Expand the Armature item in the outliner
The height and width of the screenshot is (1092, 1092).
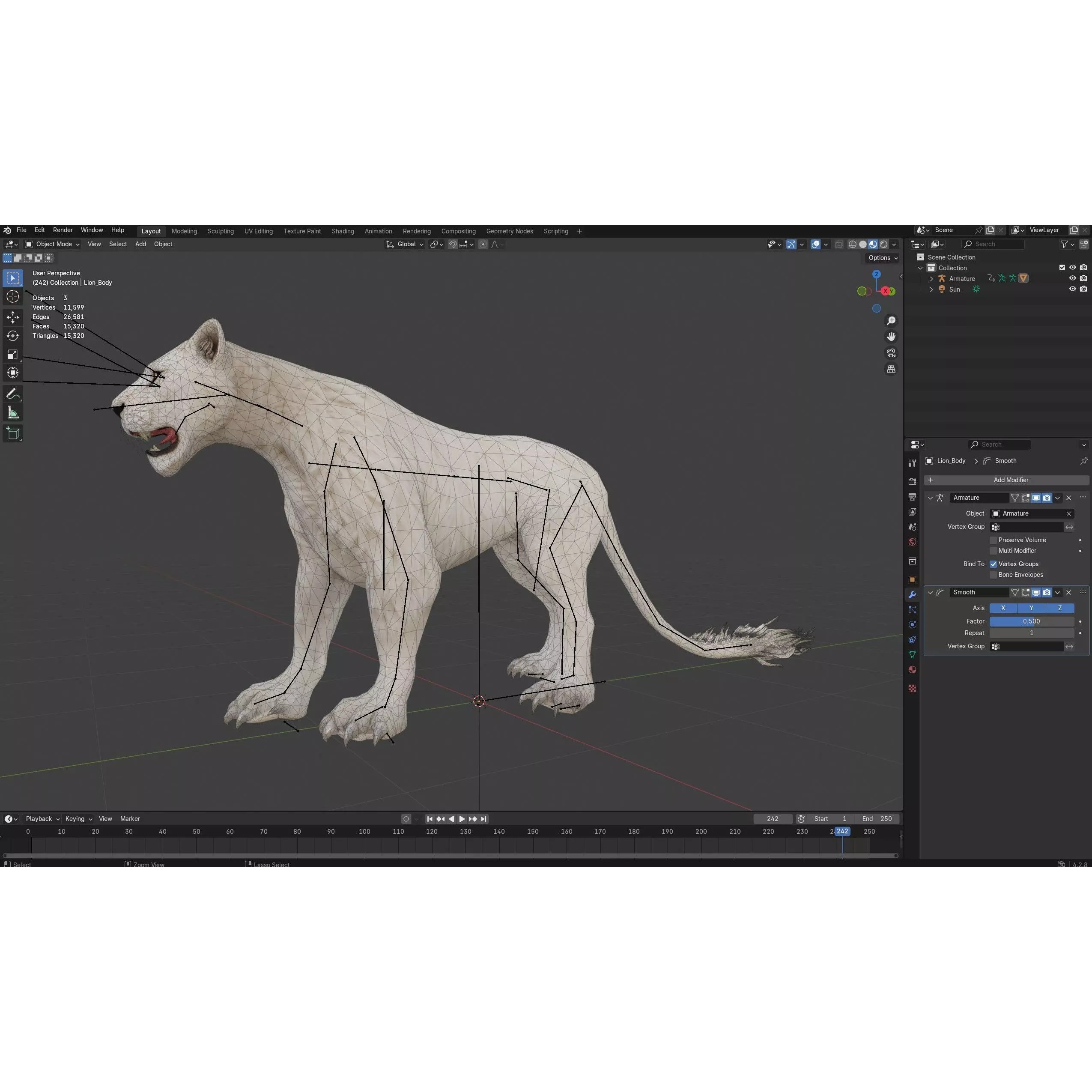(x=931, y=278)
